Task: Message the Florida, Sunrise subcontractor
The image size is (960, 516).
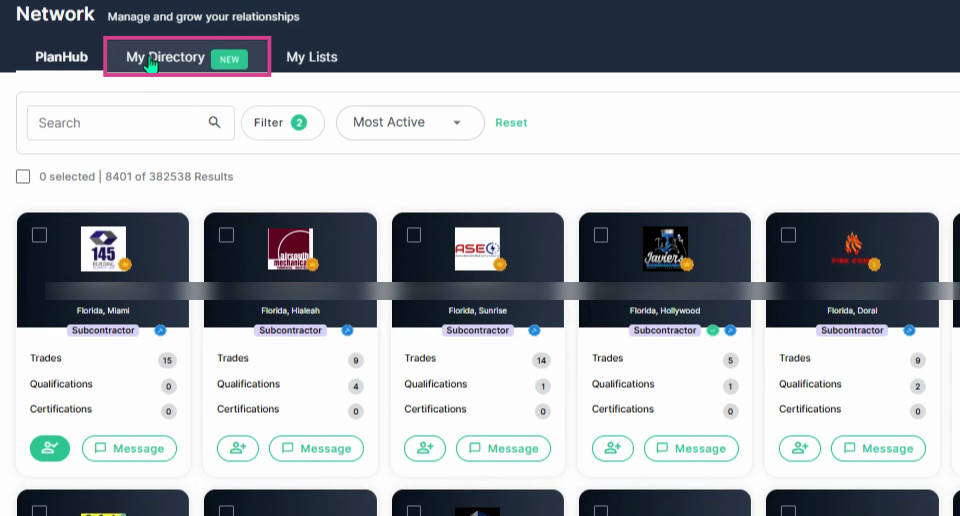Action: point(503,448)
